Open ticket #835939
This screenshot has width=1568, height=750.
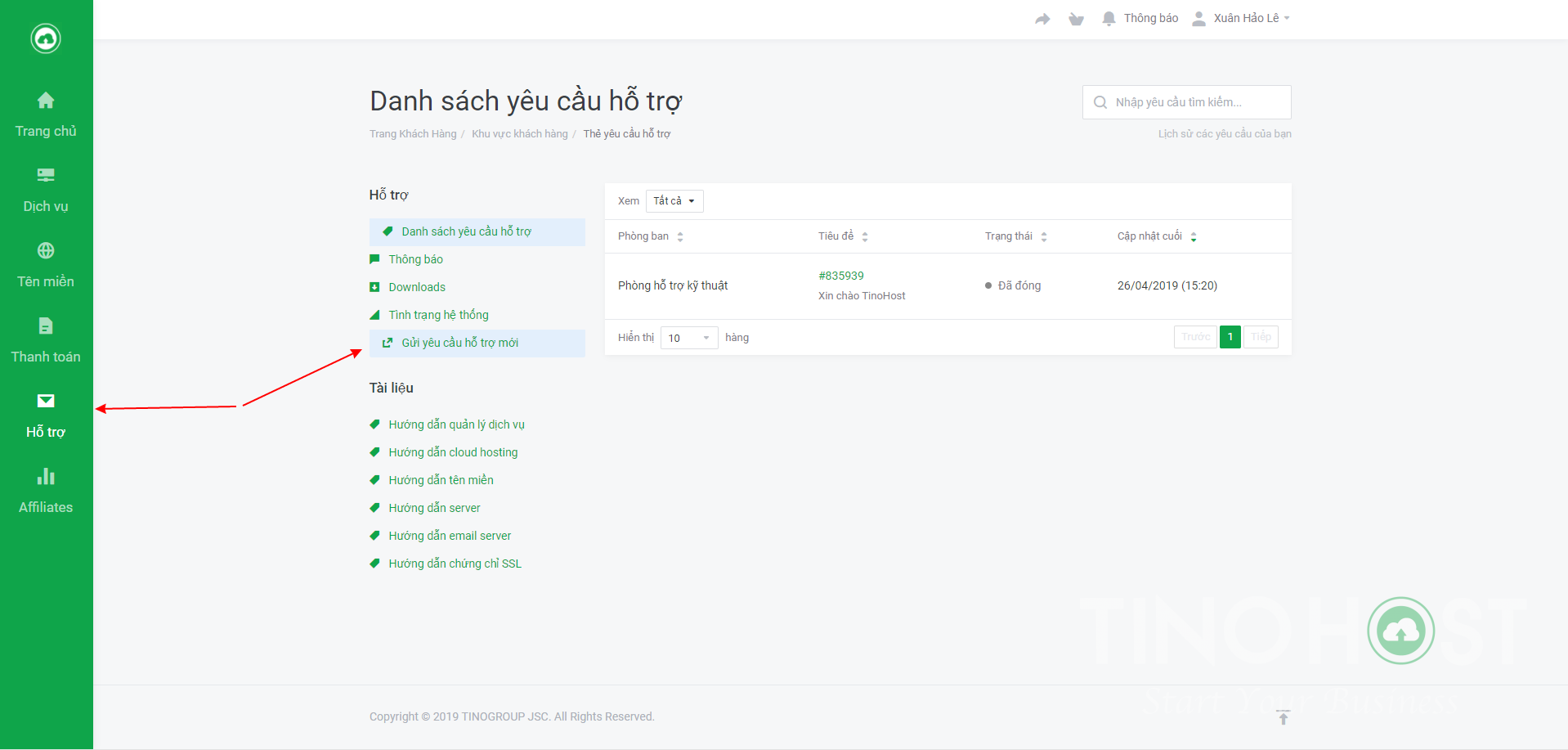tap(840, 276)
